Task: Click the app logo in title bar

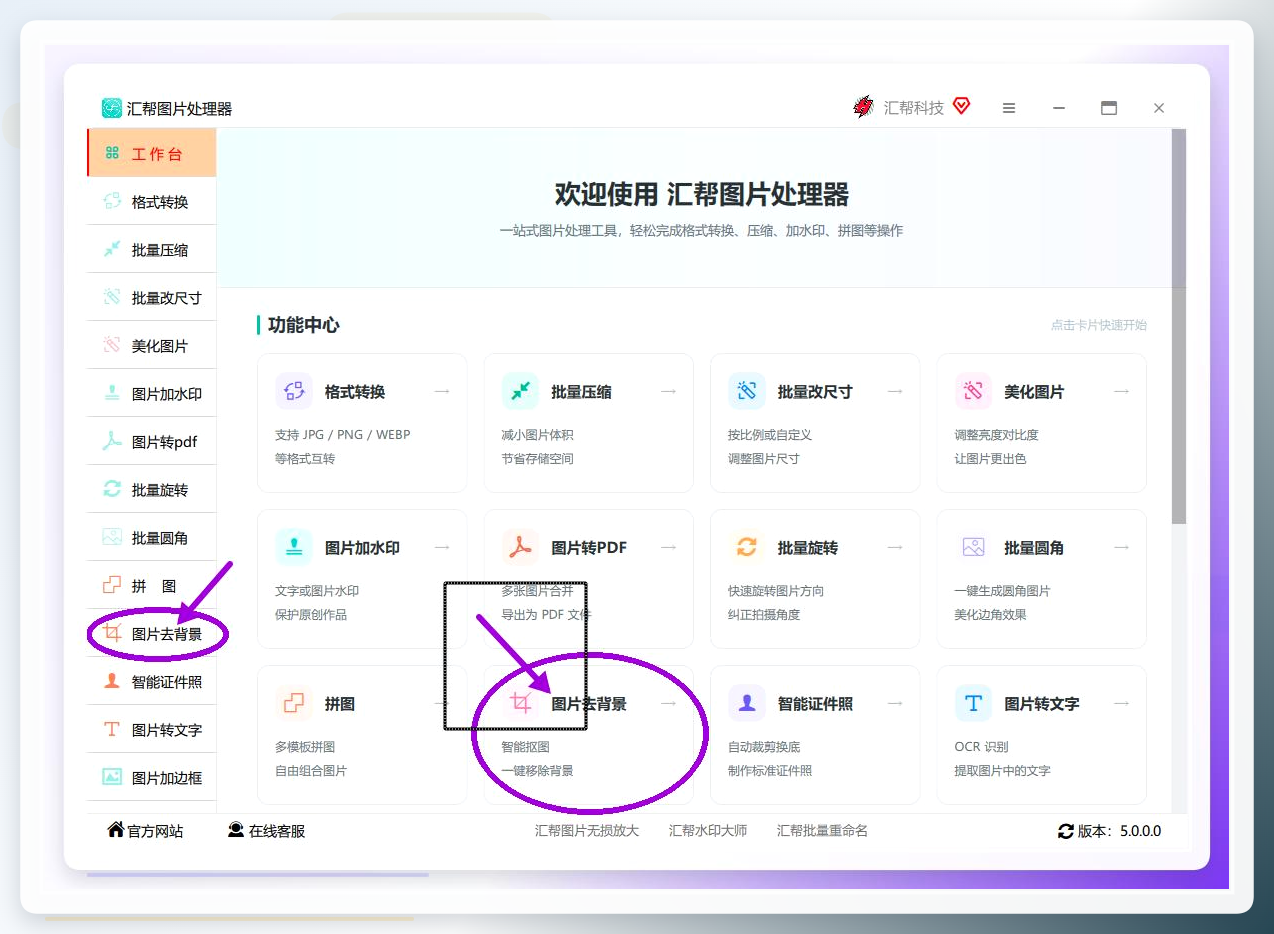Action: (112, 108)
